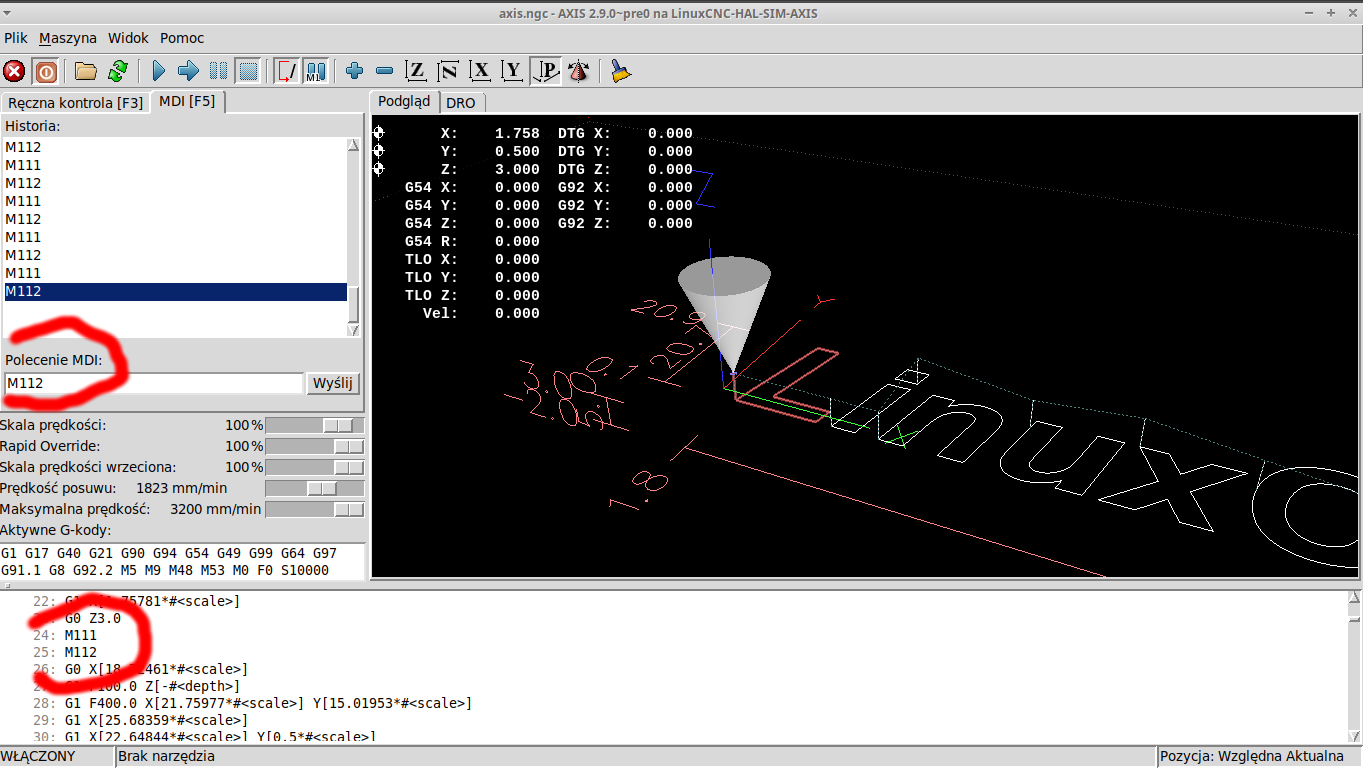Image resolution: width=1366 pixels, height=768 pixels.
Task: Switch to rotated top view Z icon
Action: click(x=448, y=71)
